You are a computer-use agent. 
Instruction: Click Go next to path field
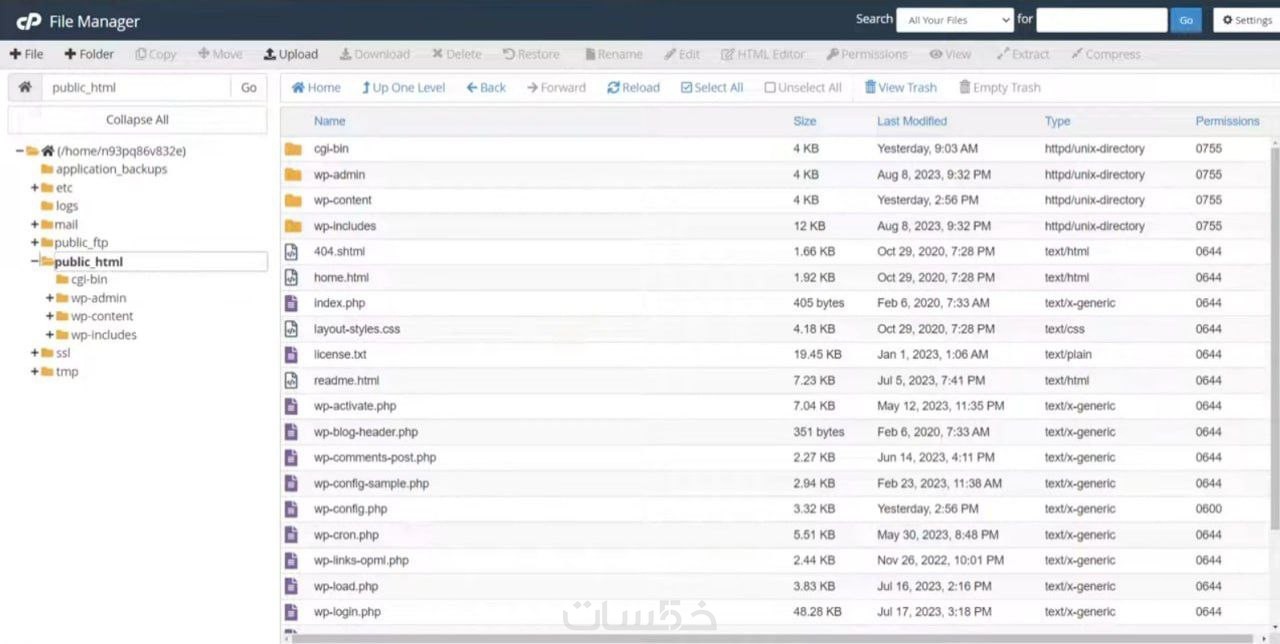point(249,88)
